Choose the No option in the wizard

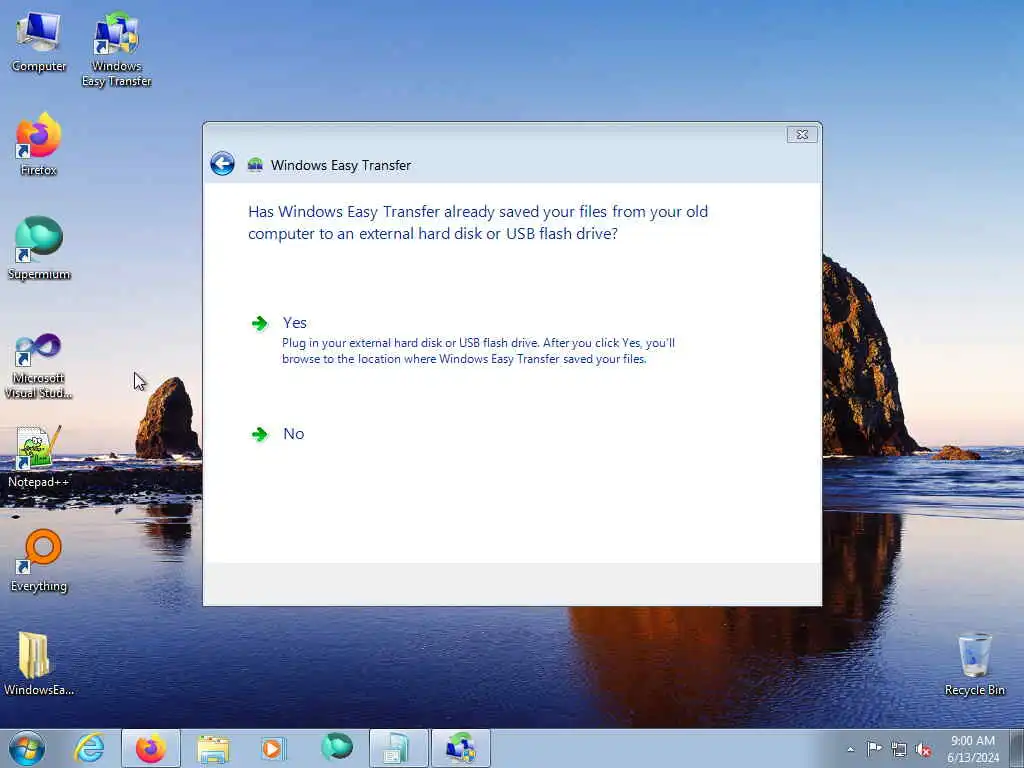(x=293, y=434)
